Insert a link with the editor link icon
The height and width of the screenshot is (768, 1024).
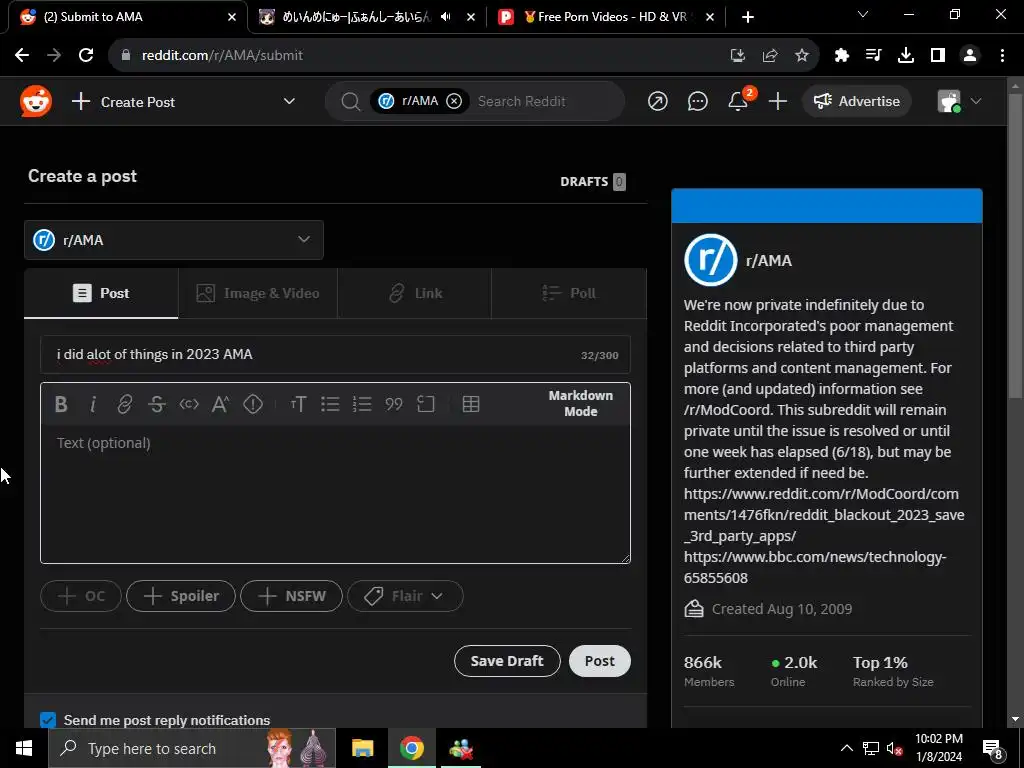point(125,404)
